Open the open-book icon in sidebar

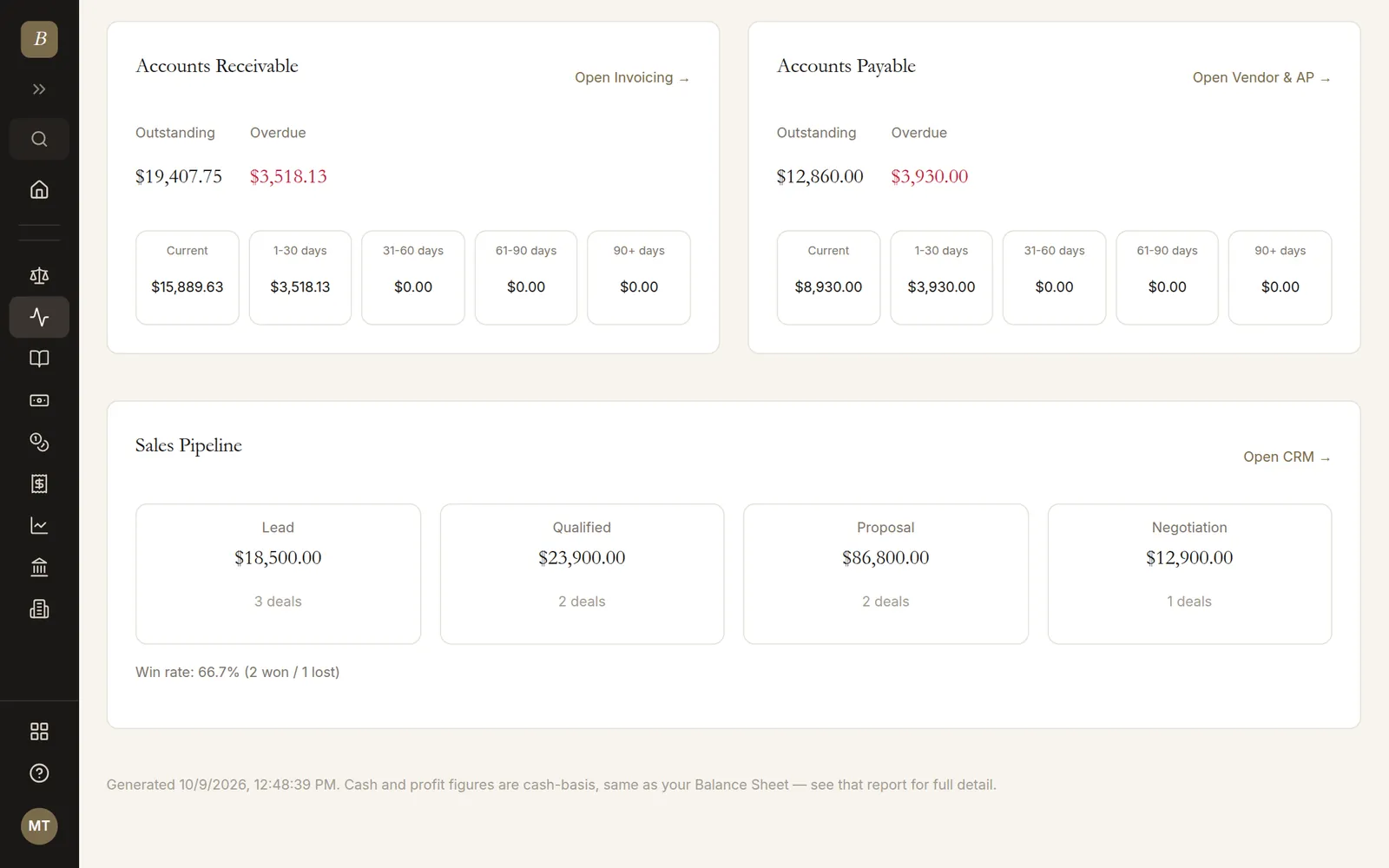point(39,358)
